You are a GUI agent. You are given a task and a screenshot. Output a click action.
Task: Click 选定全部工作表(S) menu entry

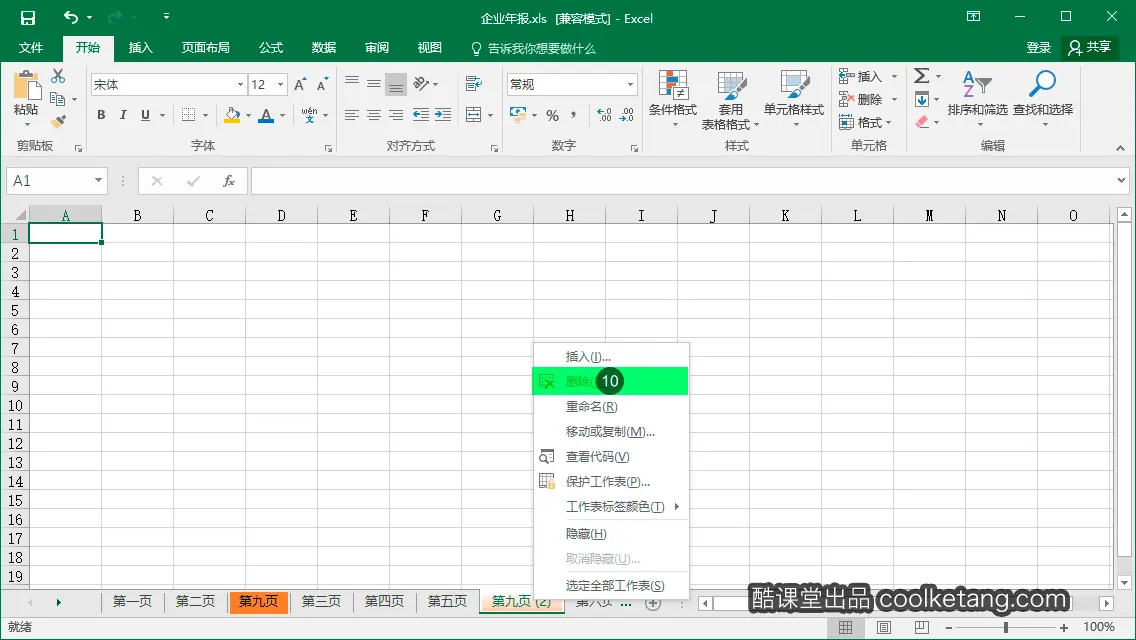click(611, 586)
